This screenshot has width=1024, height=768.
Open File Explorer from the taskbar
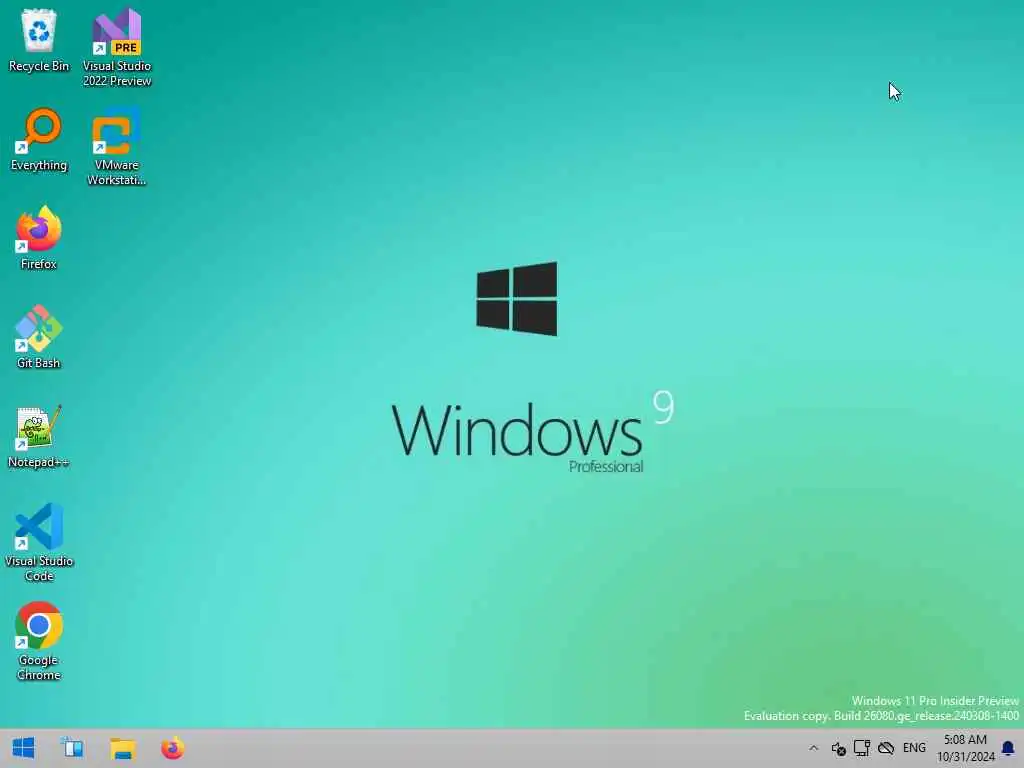(x=122, y=748)
